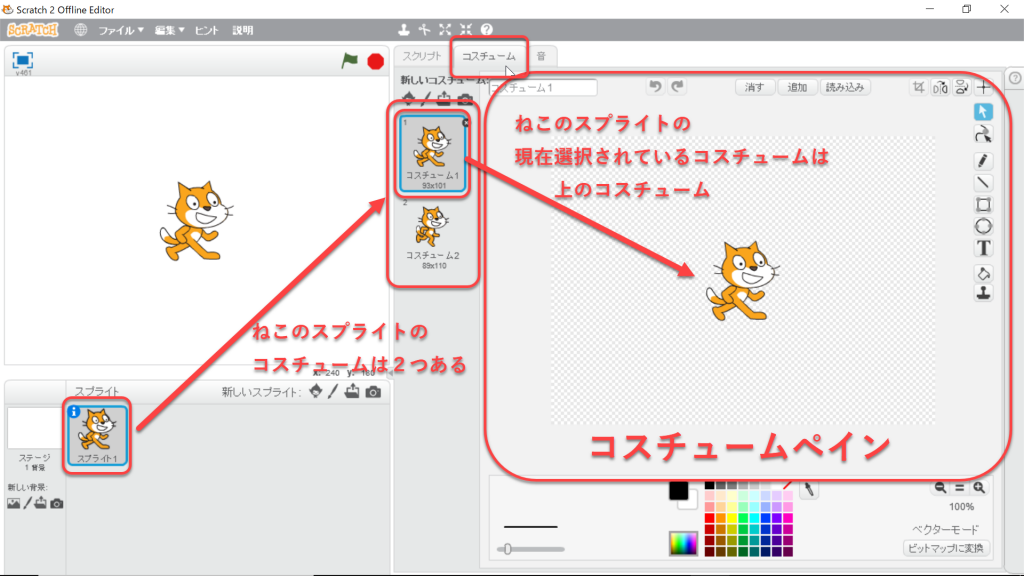This screenshot has height=576, width=1024.
Task: Select the Rectangle tool
Action: click(983, 204)
